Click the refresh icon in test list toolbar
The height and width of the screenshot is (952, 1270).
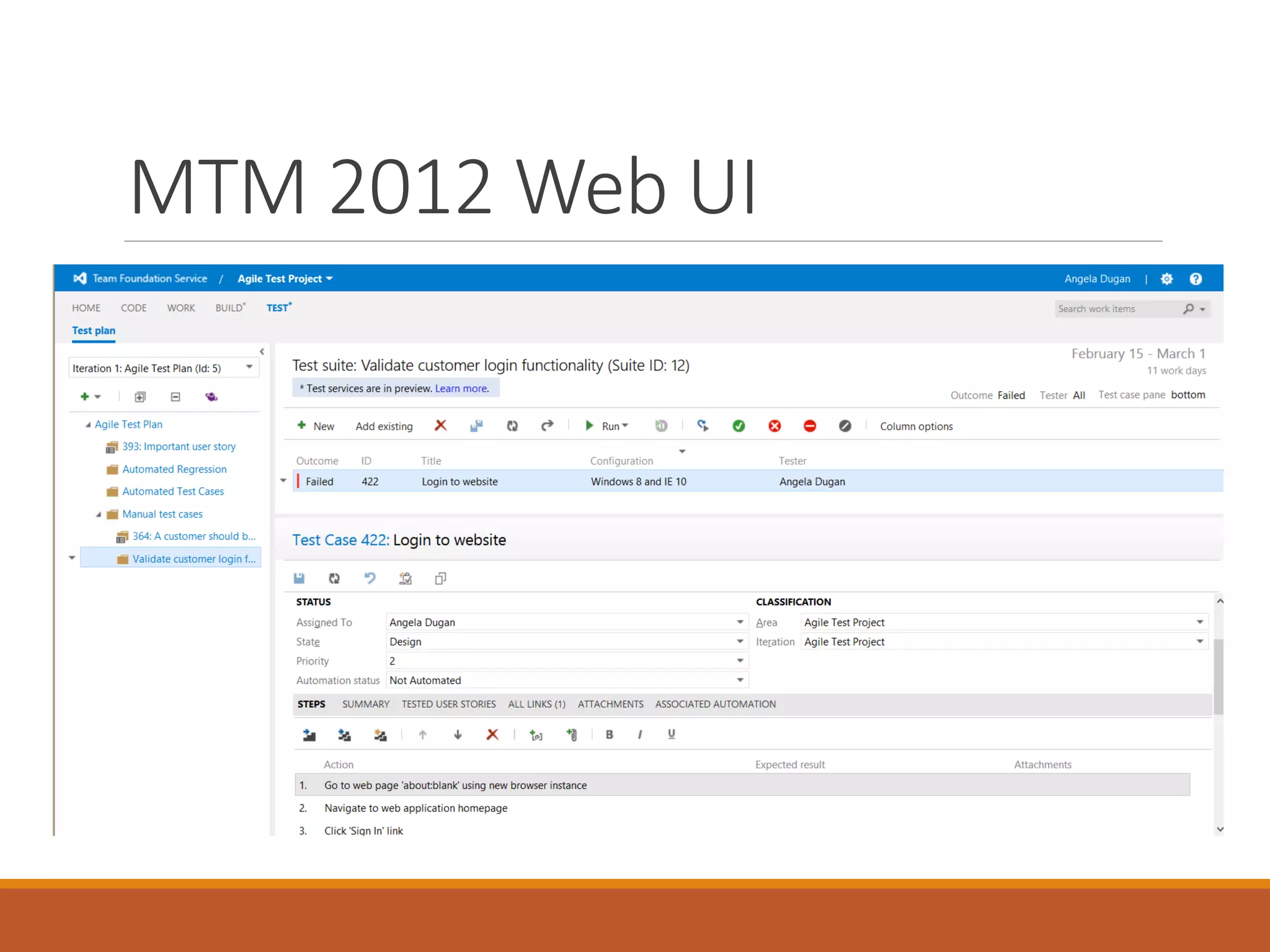coord(512,426)
